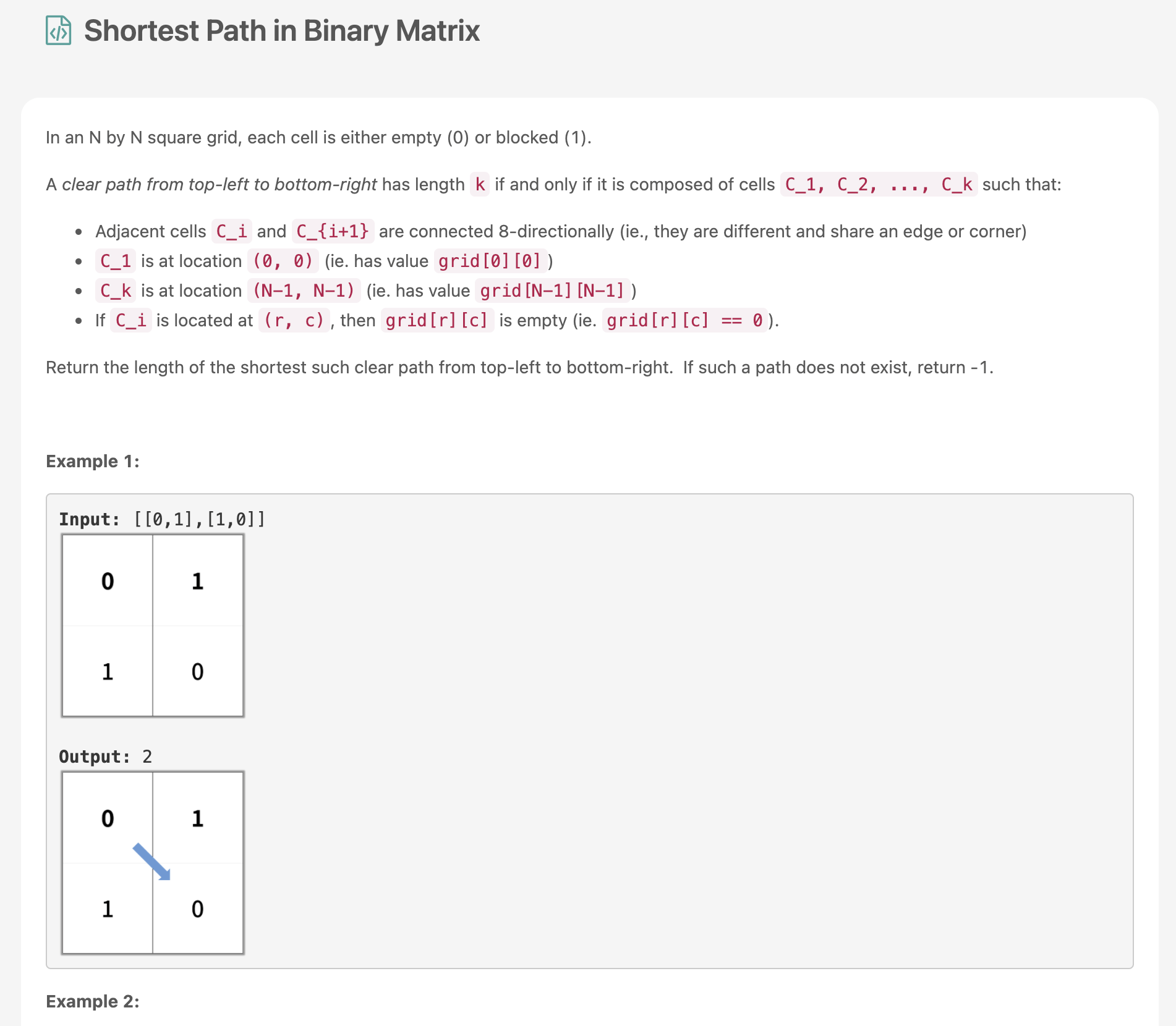Viewport: 1176px width, 1026px height.
Task: Click the "grid[r][c] == 0" code snippet
Action: 684,320
